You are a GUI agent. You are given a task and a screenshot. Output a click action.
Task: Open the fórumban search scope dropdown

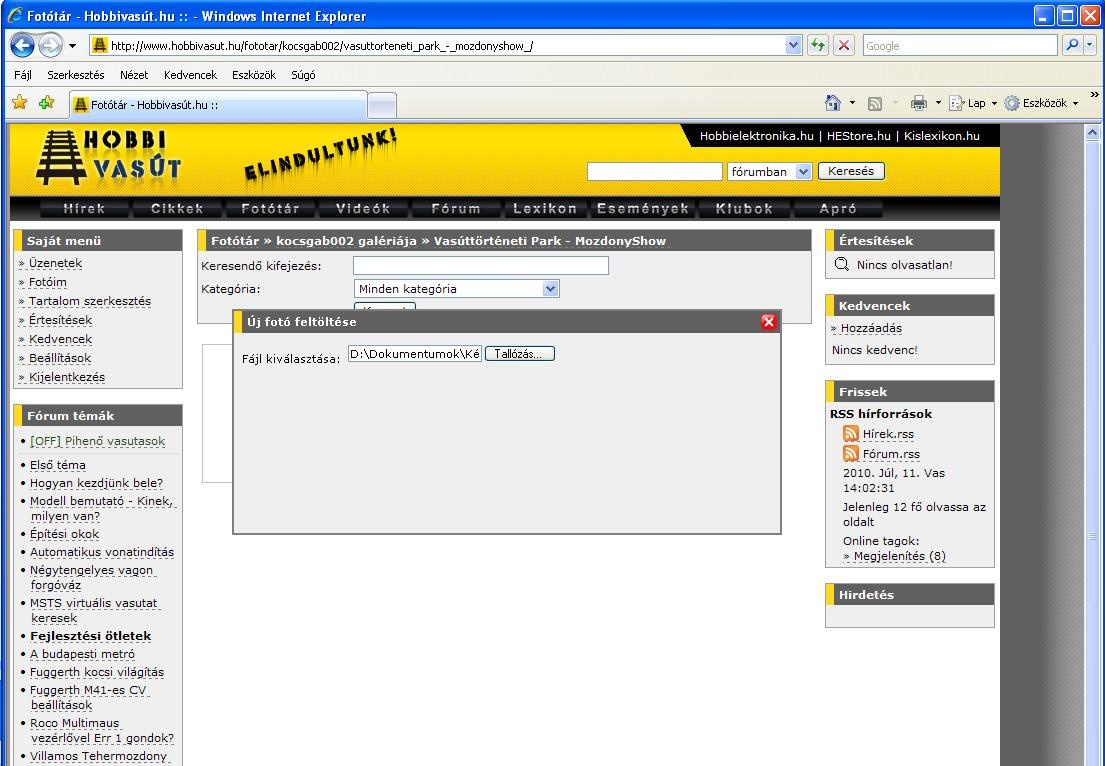click(x=803, y=172)
